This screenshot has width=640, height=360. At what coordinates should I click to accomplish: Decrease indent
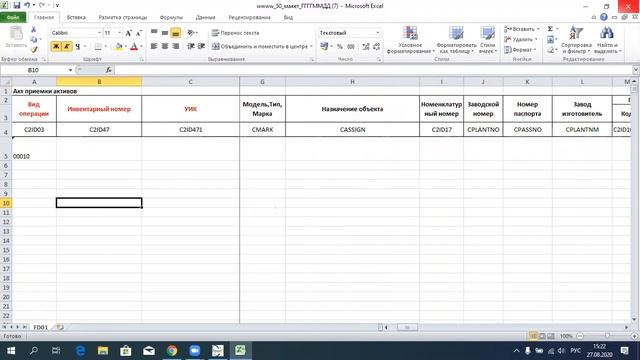coord(191,47)
